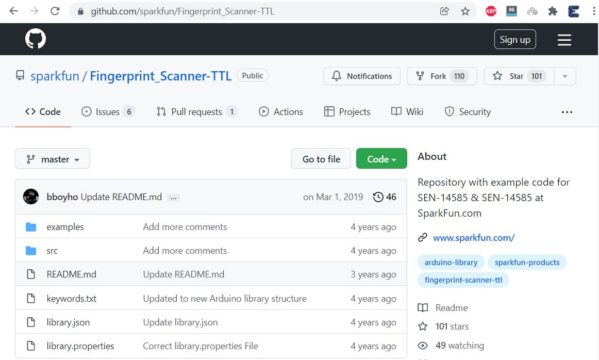Image resolution: width=599 pixels, height=360 pixels.
Task: Open the src folder
Action: pos(52,251)
